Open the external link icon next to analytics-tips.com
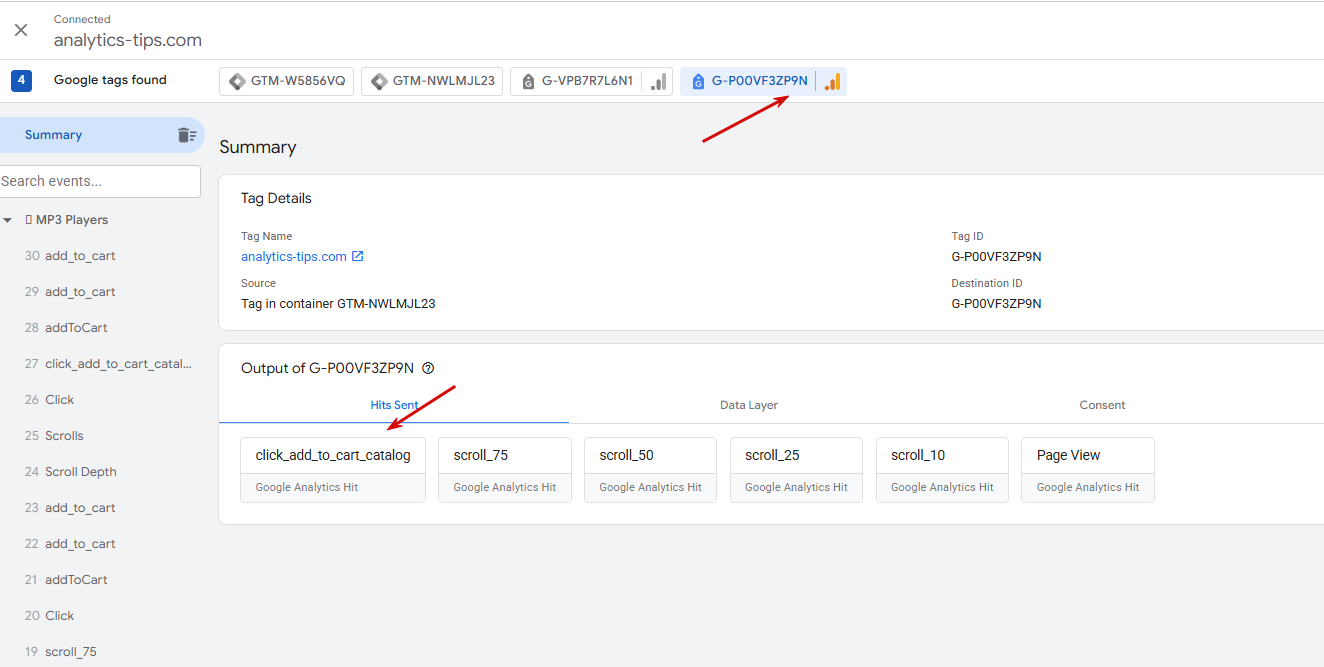 coord(358,257)
